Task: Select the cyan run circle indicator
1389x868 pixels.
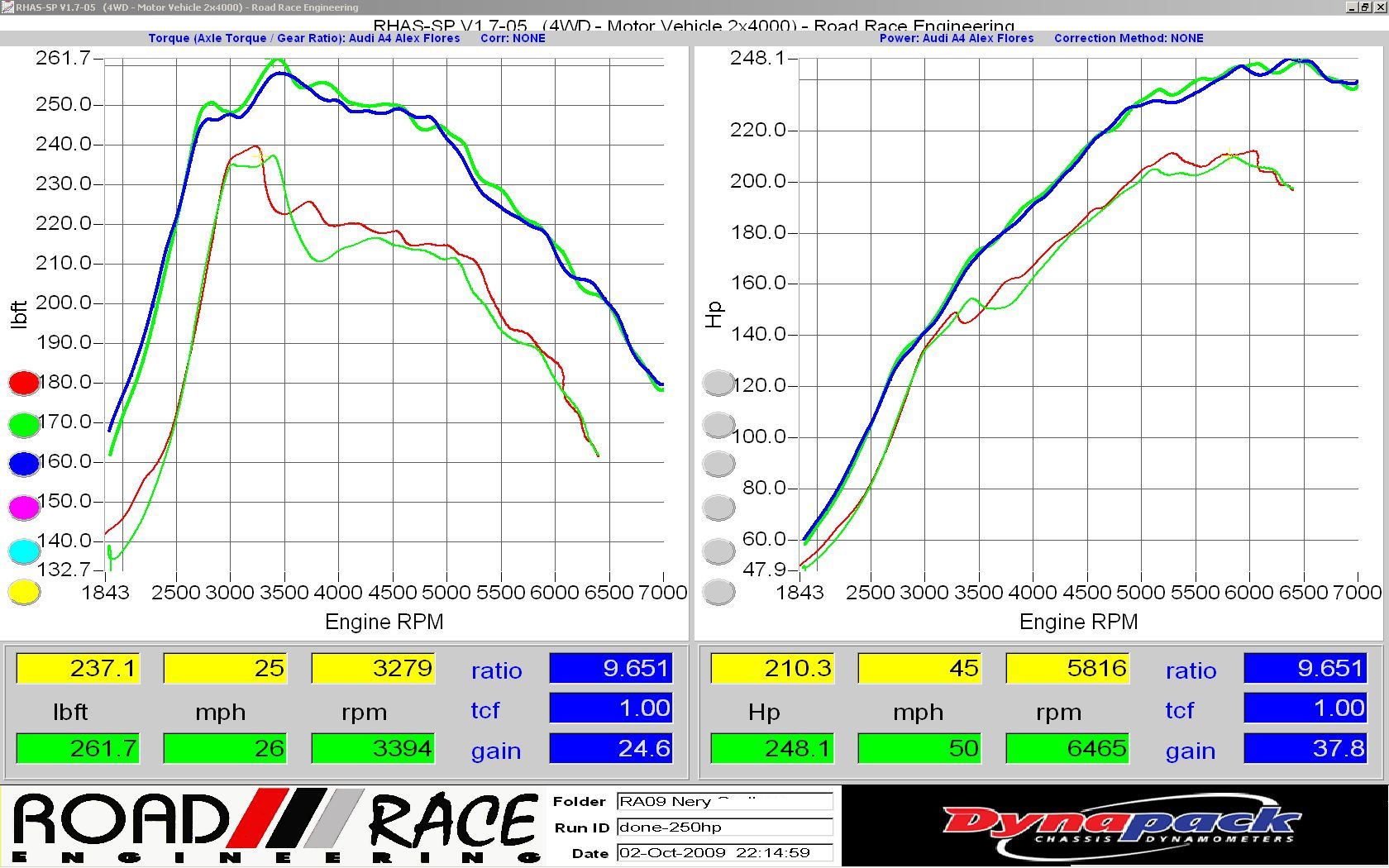Action: pos(24,551)
